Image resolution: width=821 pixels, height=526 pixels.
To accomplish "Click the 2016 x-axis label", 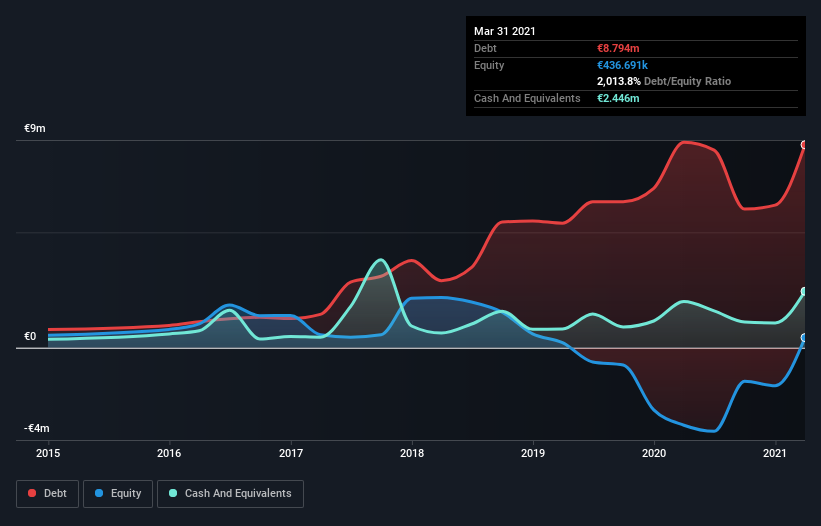I will (x=169, y=453).
